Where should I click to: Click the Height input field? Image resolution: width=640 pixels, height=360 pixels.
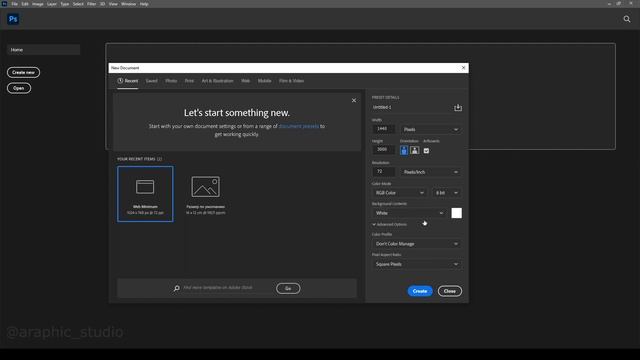pos(383,150)
